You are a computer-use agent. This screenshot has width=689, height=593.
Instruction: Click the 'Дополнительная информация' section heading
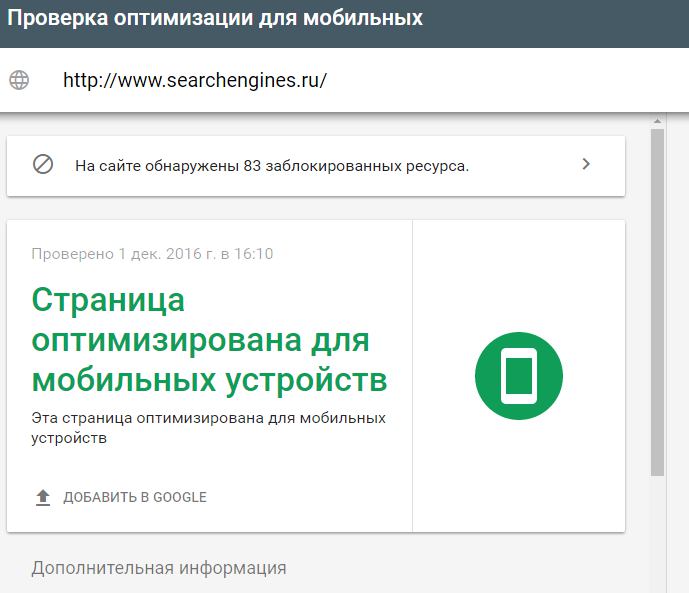tap(159, 568)
